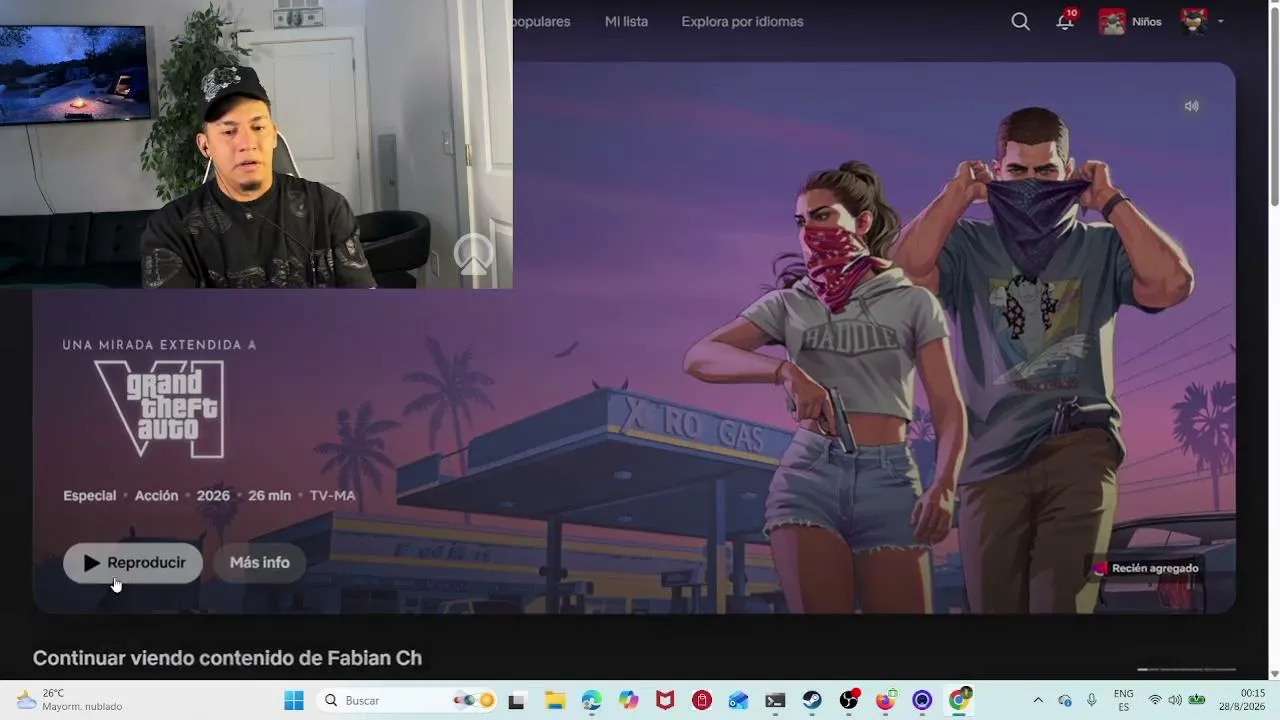Viewport: 1280px width, 720px height.
Task: Open the recording app with red dot
Action: [849, 701]
